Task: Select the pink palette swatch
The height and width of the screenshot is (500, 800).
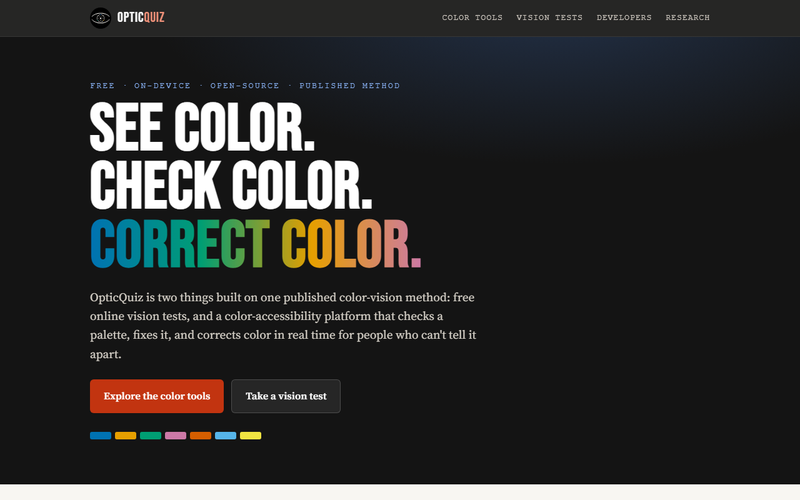Action: point(176,436)
